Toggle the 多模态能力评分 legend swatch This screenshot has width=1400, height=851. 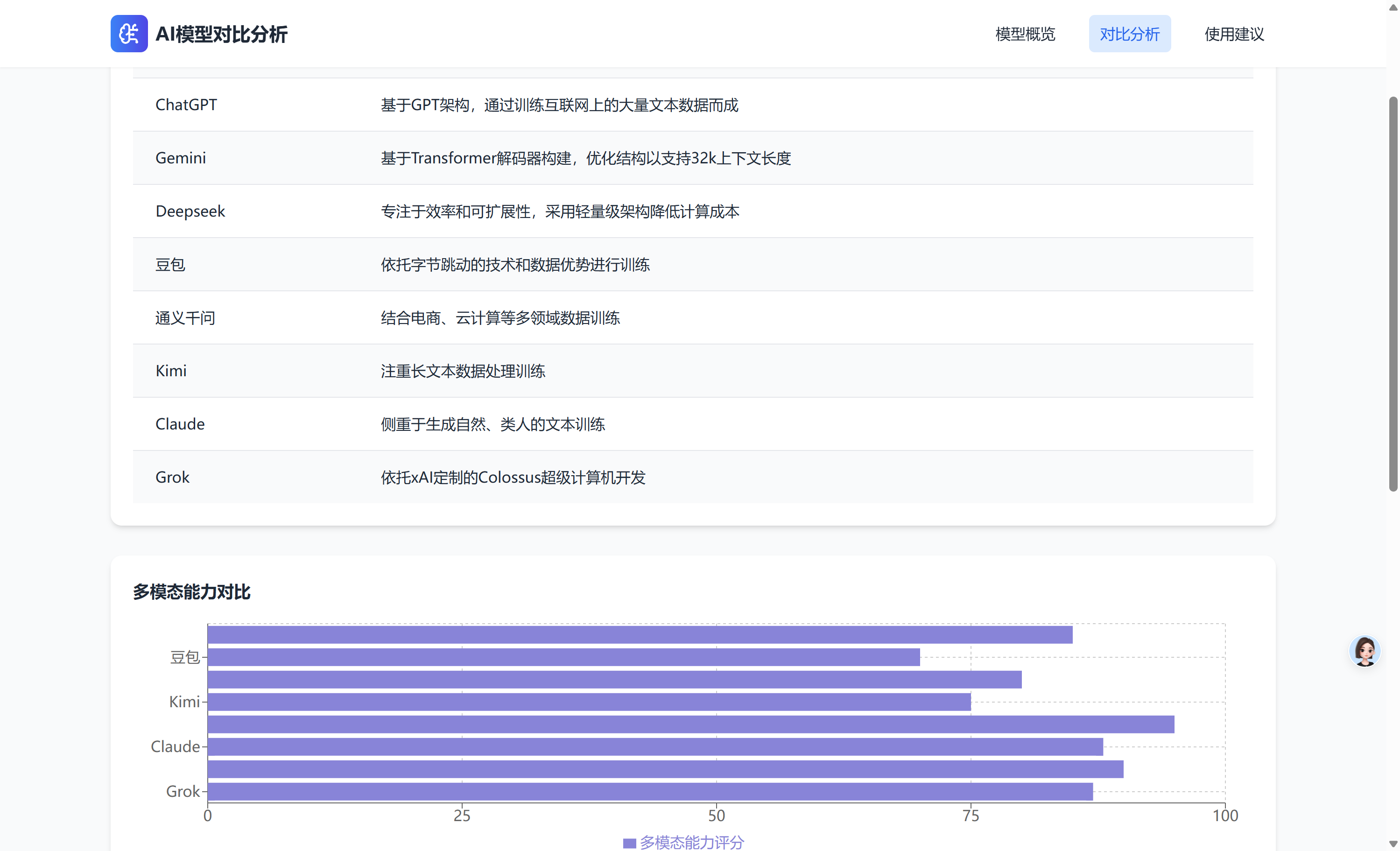coord(629,843)
